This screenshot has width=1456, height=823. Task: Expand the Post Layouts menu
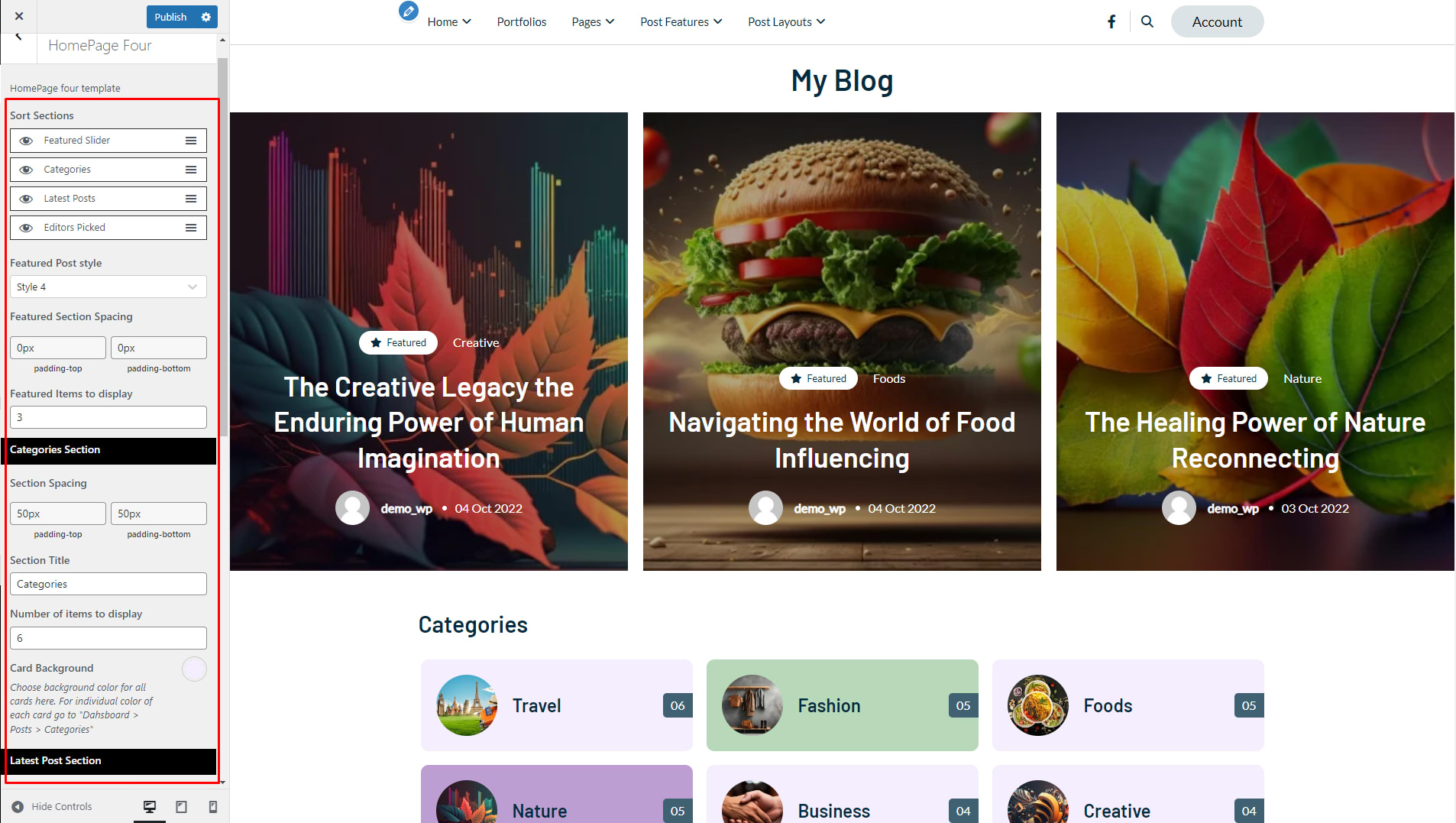(x=787, y=21)
